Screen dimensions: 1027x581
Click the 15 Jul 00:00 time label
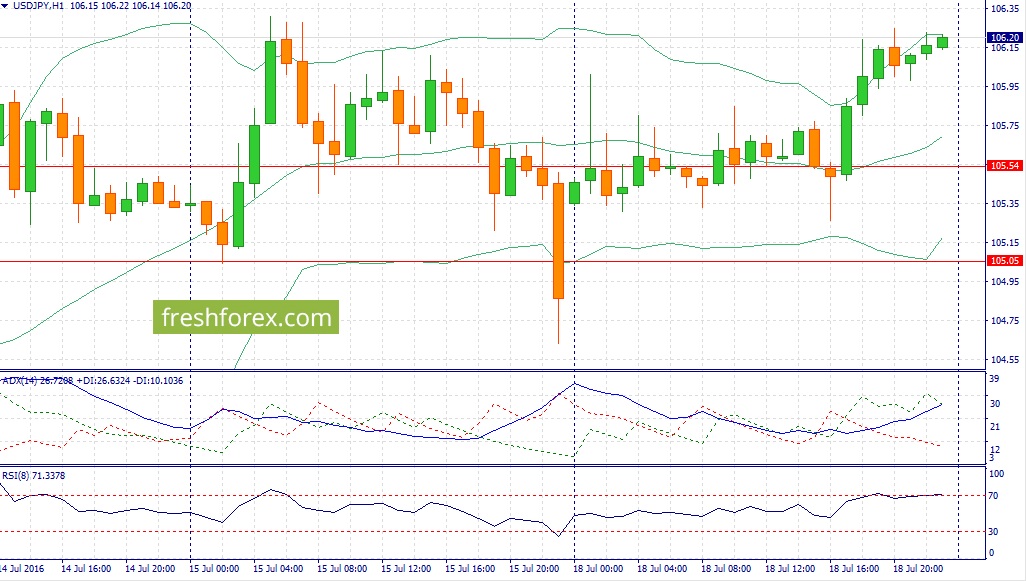(x=214, y=569)
